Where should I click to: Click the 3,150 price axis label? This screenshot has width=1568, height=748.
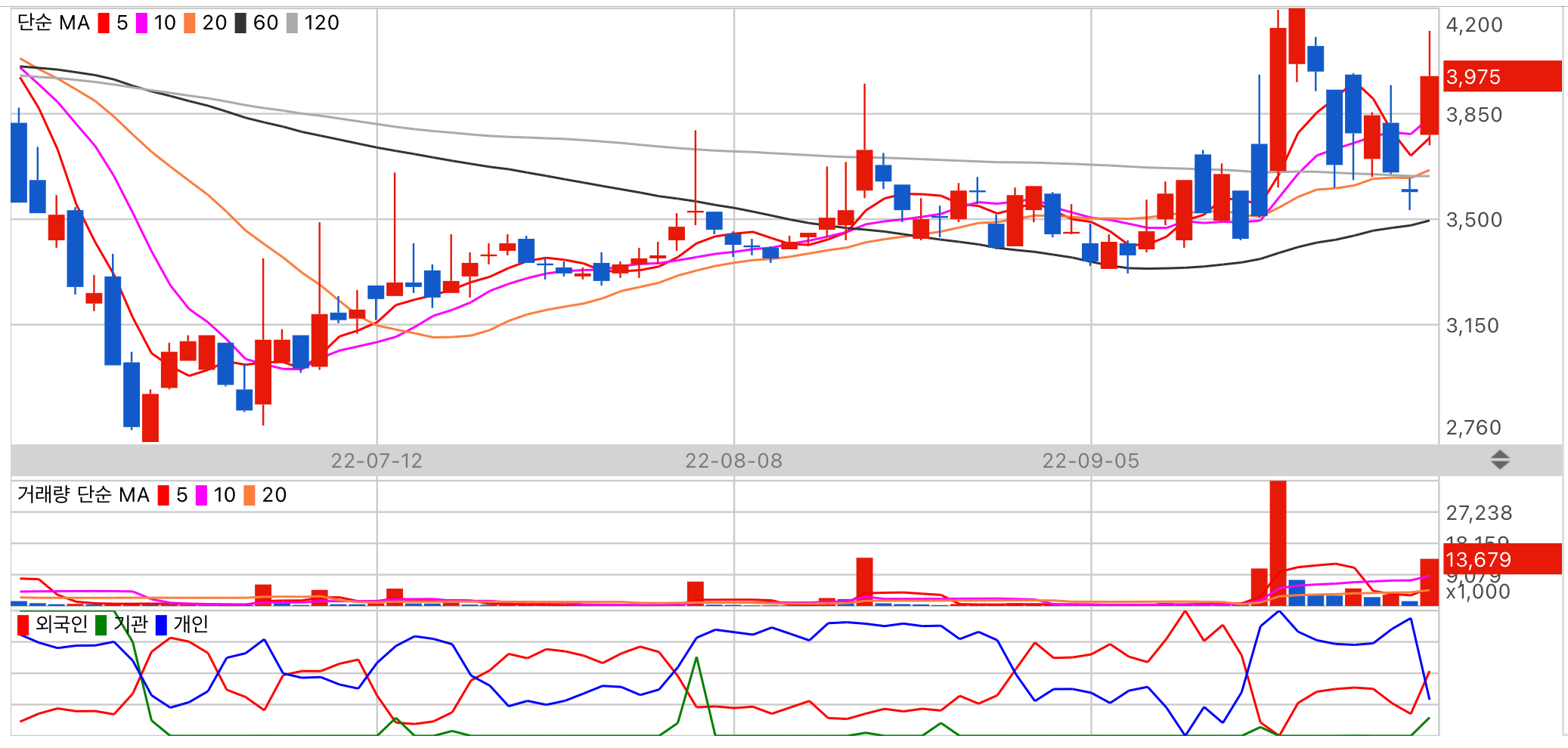tap(1472, 326)
